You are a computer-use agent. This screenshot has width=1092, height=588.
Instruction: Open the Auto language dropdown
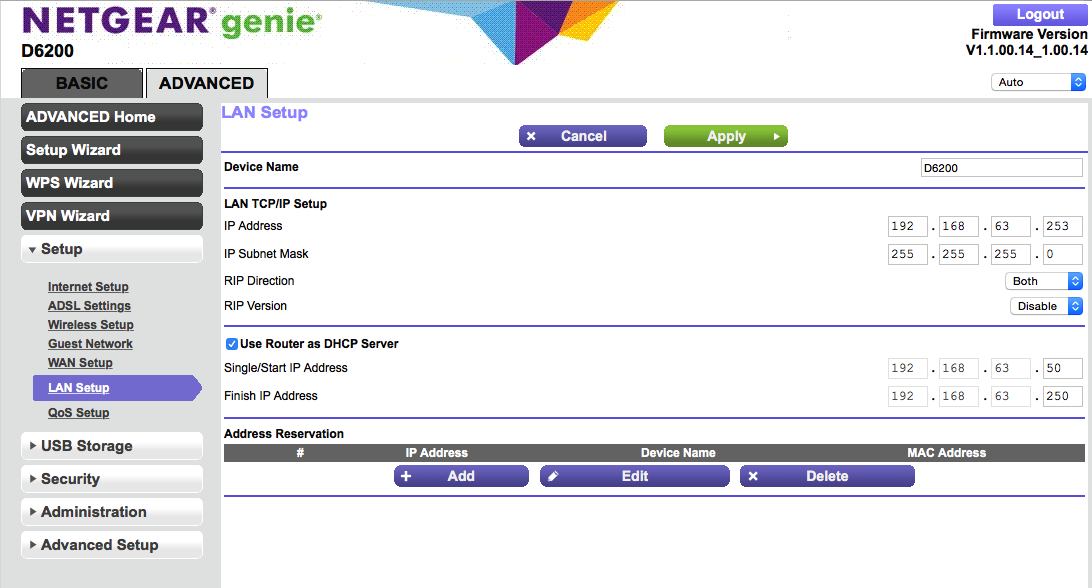pos(1037,82)
